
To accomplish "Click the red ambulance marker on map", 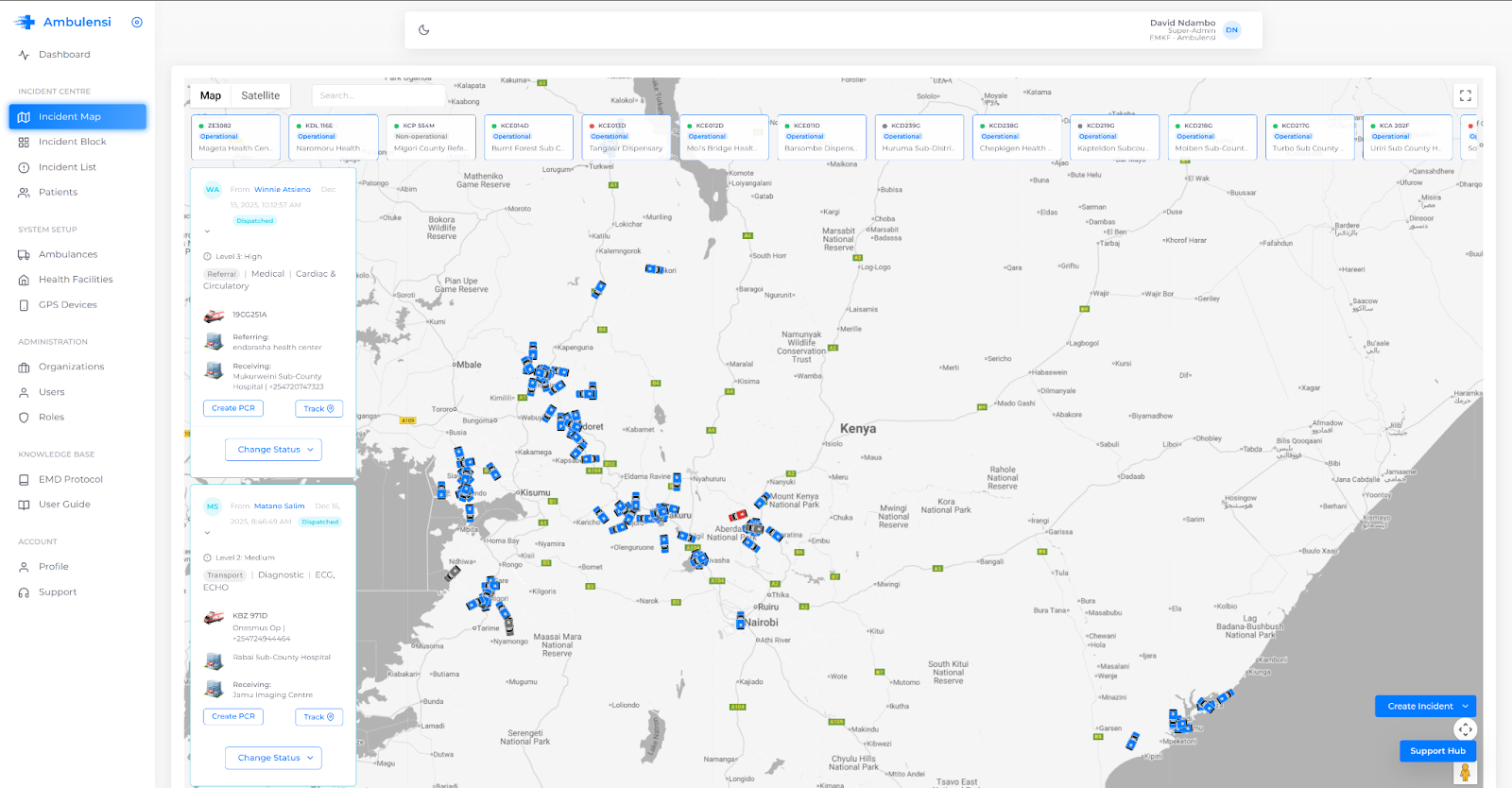I will point(738,516).
